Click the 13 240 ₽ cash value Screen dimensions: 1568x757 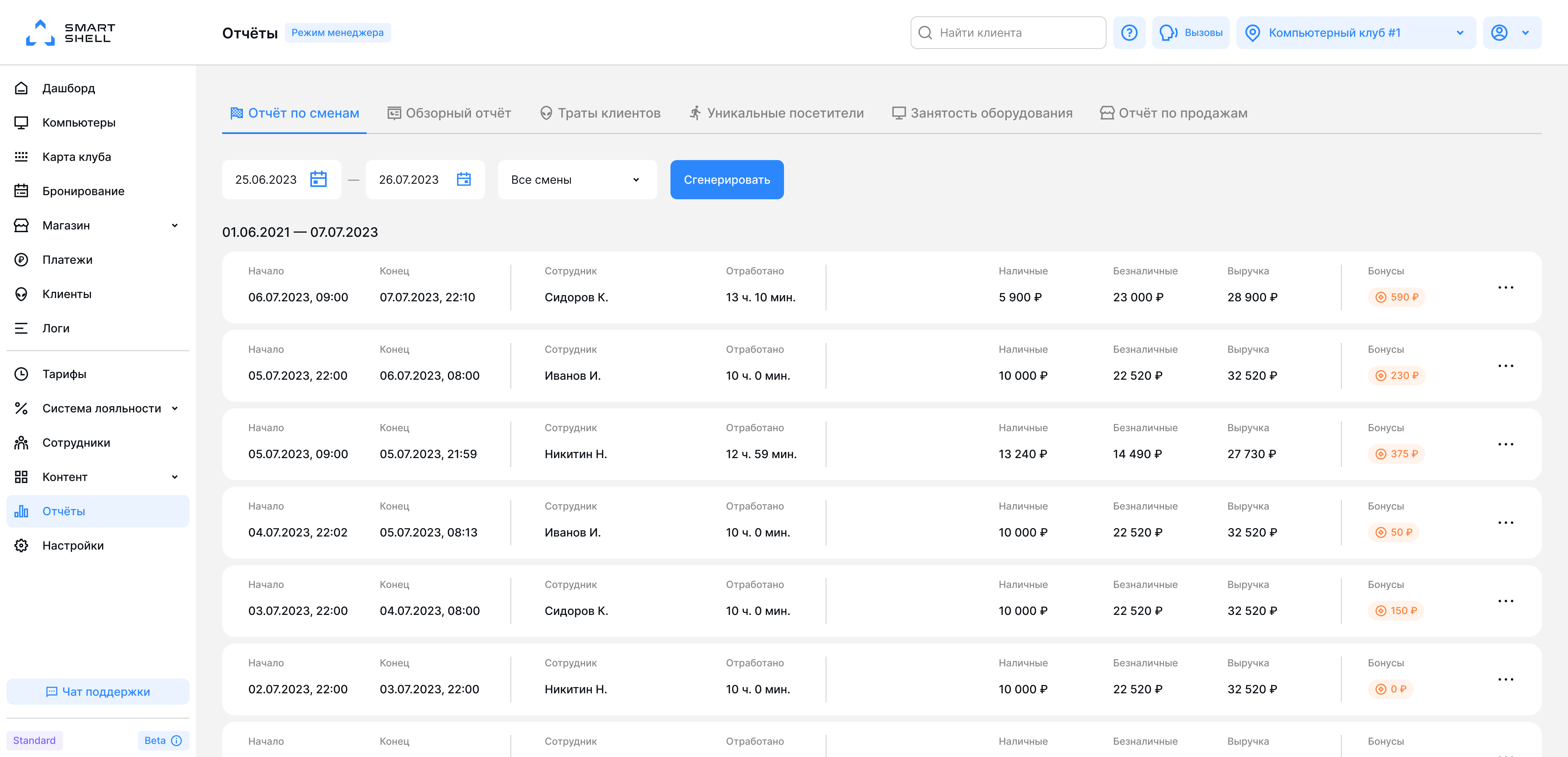[1023, 454]
